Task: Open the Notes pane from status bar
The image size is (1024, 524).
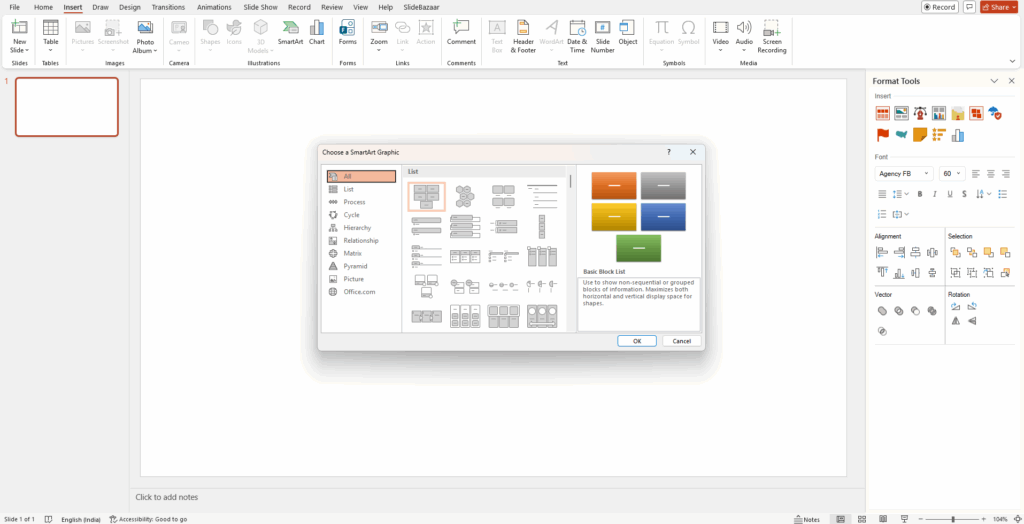Action: click(x=807, y=519)
